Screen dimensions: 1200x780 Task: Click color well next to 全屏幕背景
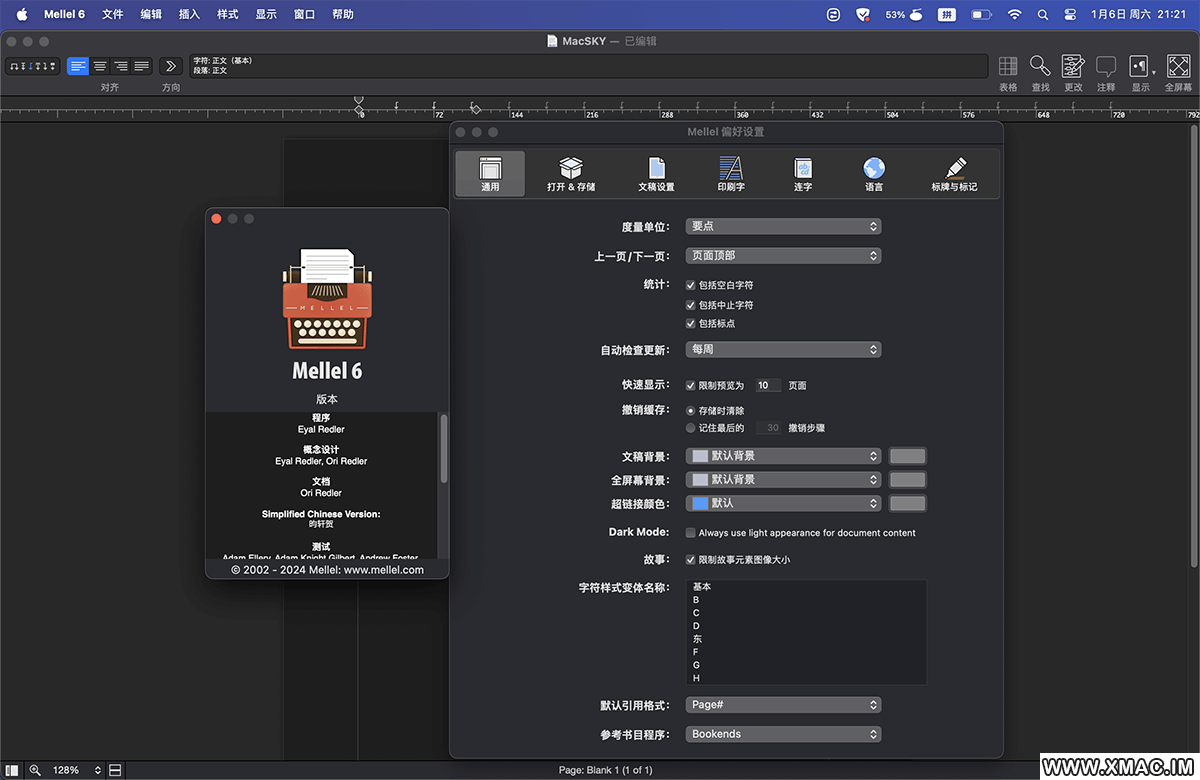(908, 480)
